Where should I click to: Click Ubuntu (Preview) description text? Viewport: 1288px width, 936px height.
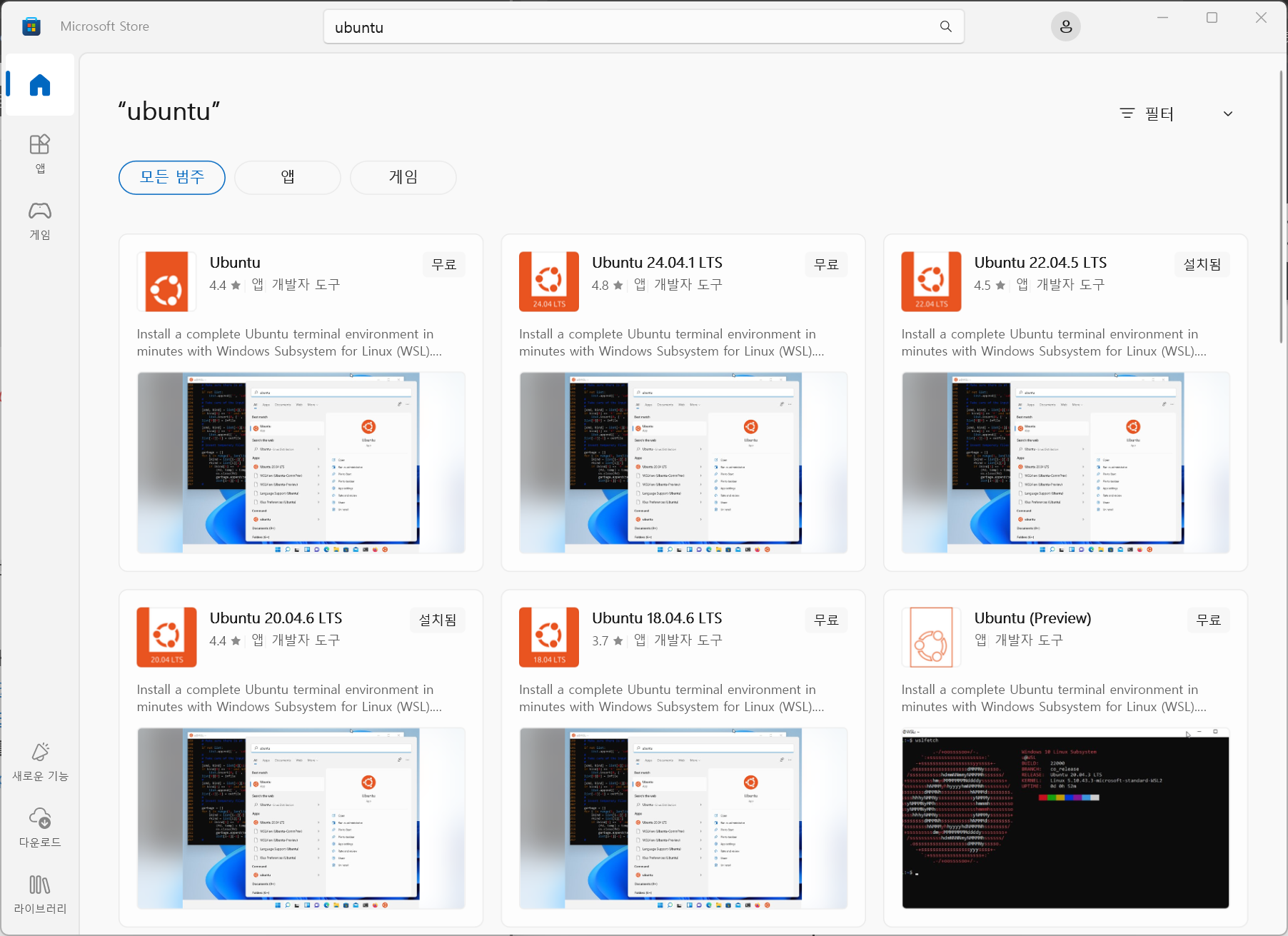point(1054,698)
